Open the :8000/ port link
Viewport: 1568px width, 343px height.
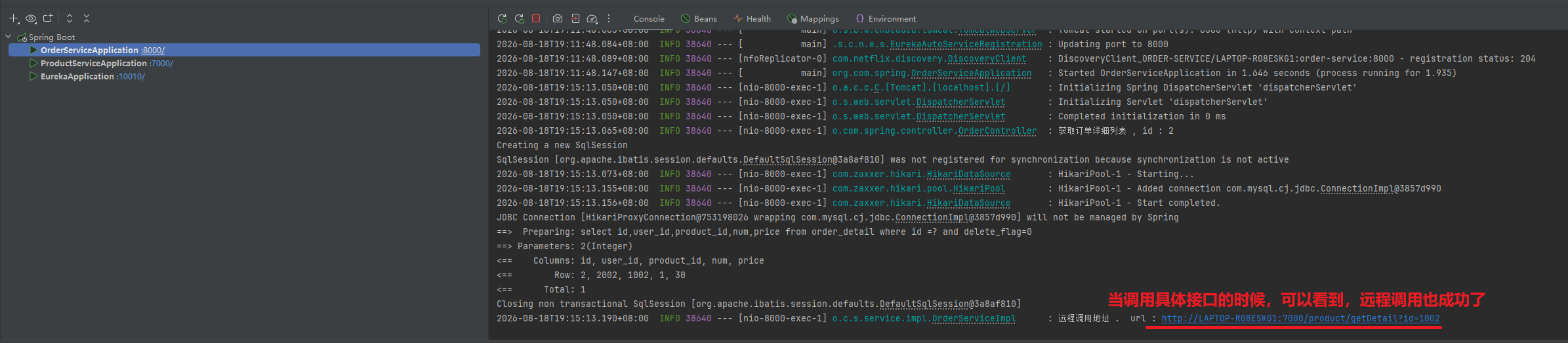tap(153, 50)
